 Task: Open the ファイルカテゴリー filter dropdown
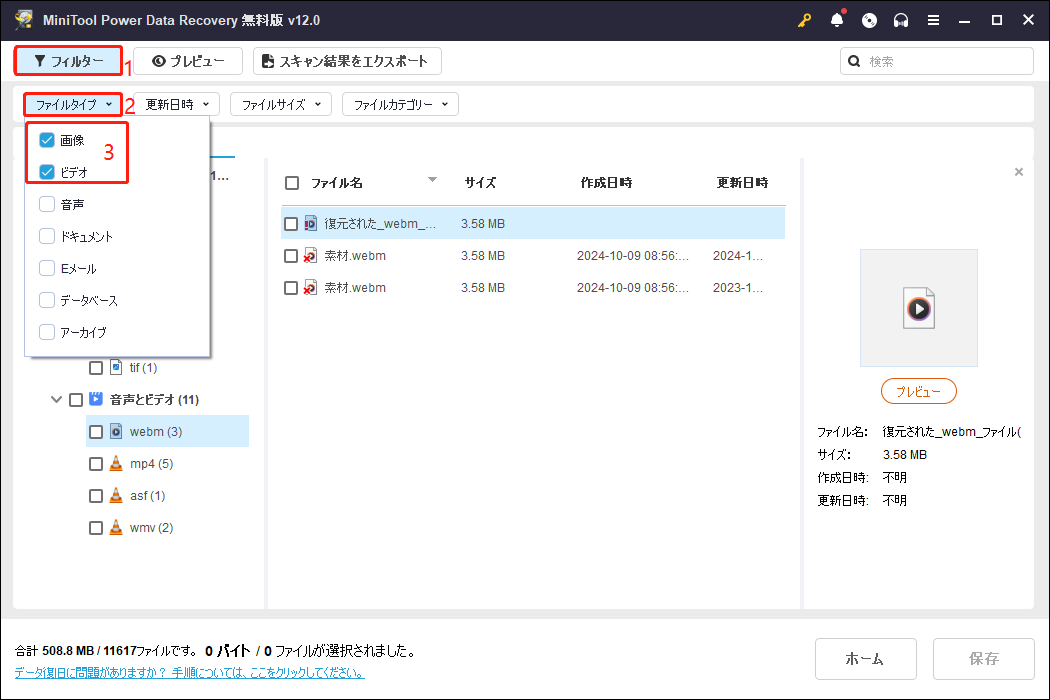(400, 104)
